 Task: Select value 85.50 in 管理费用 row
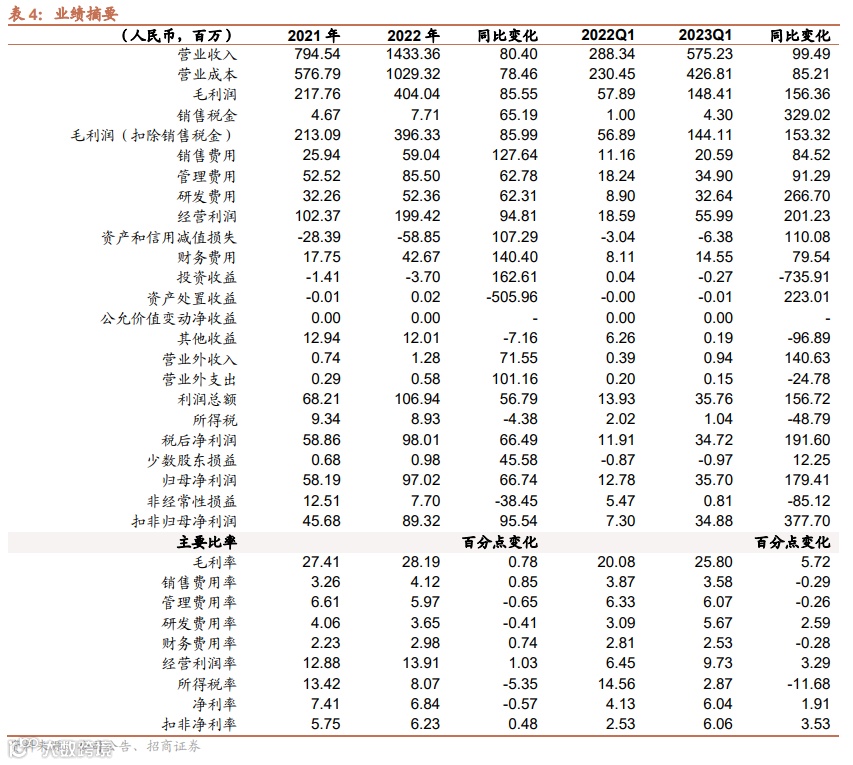tap(421, 176)
